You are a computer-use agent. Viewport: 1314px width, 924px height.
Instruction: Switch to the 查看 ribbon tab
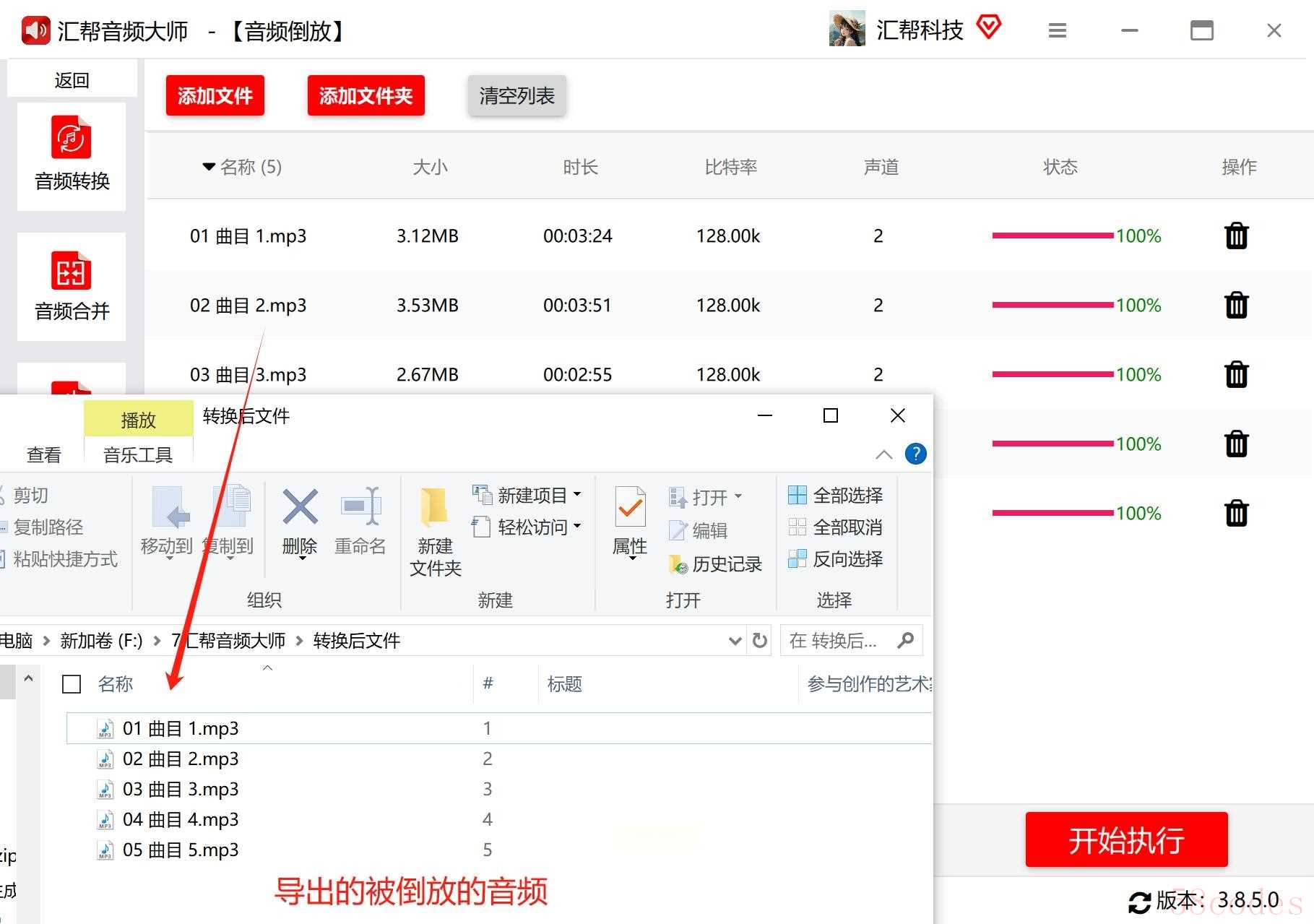tap(44, 455)
